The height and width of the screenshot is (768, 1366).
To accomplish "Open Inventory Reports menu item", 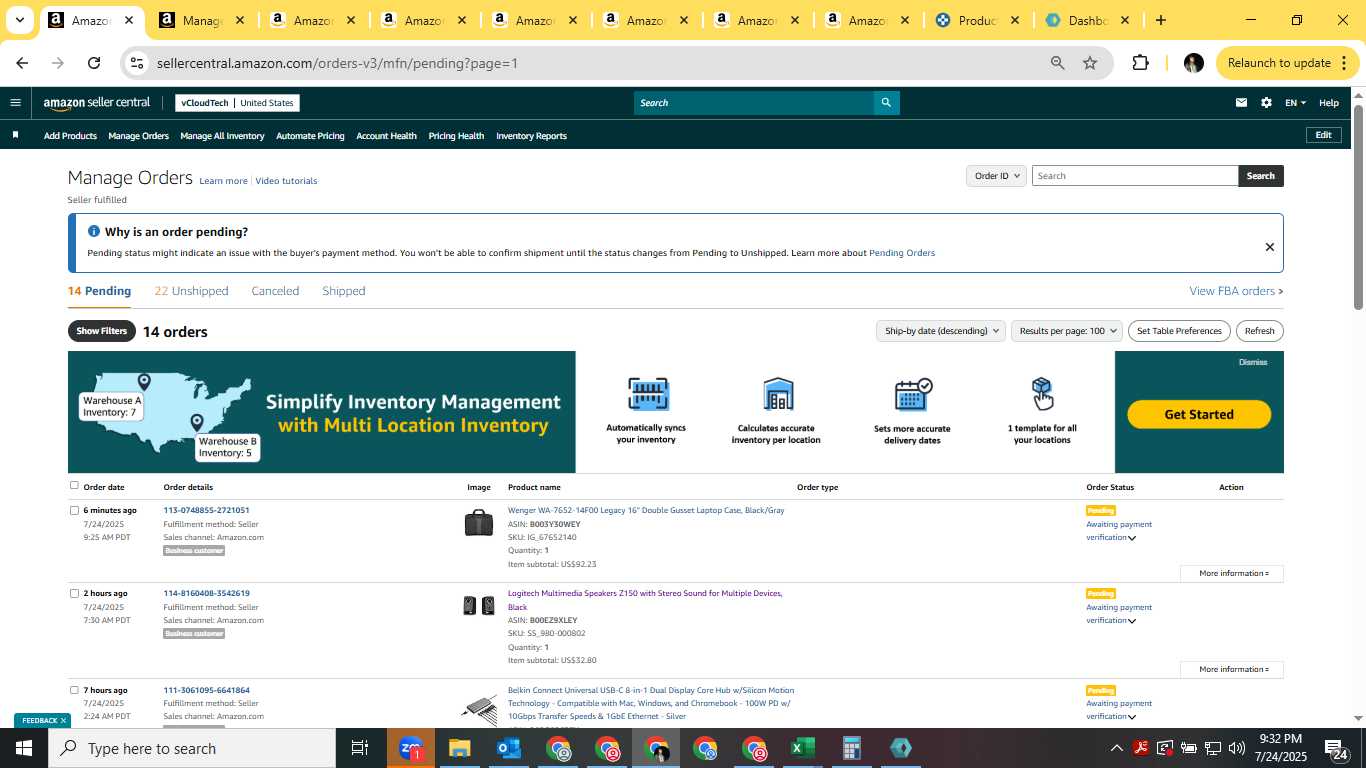I will point(531,136).
